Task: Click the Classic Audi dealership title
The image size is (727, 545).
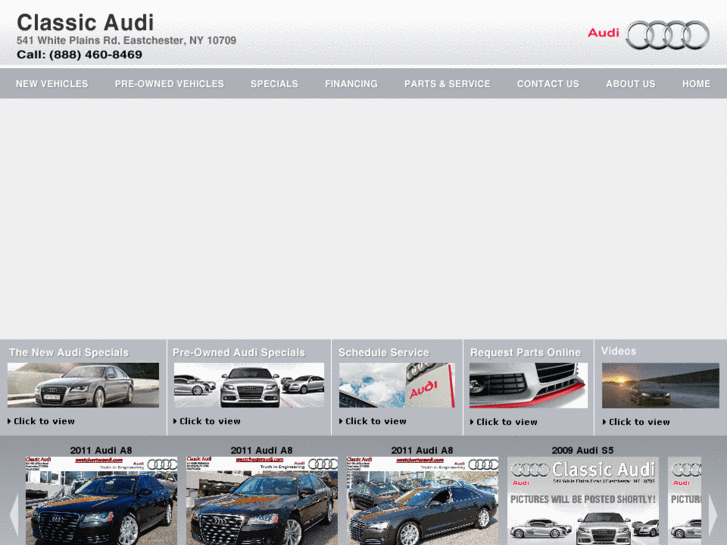Action: coord(85,23)
